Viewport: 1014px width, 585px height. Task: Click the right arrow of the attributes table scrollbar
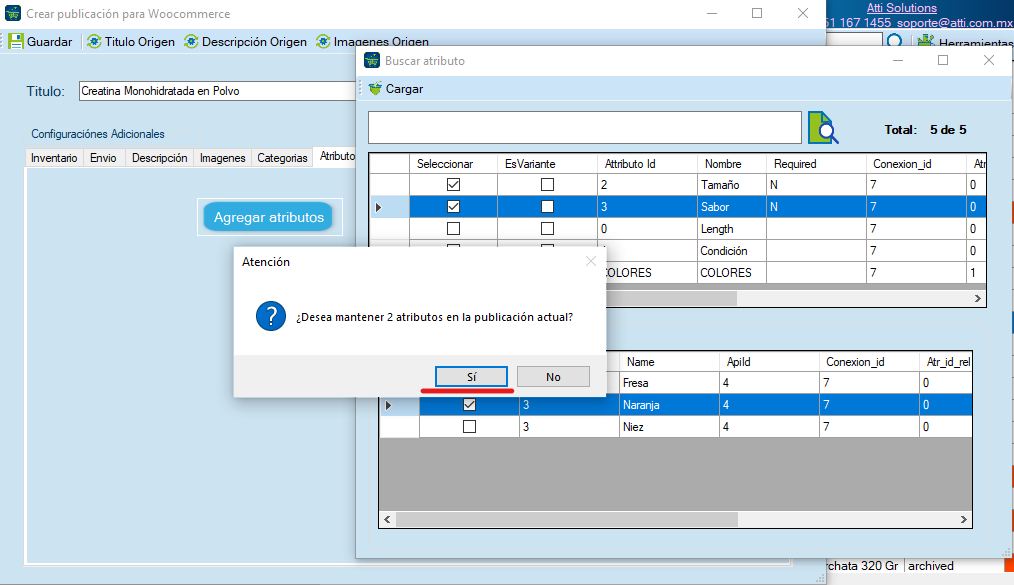point(978,299)
